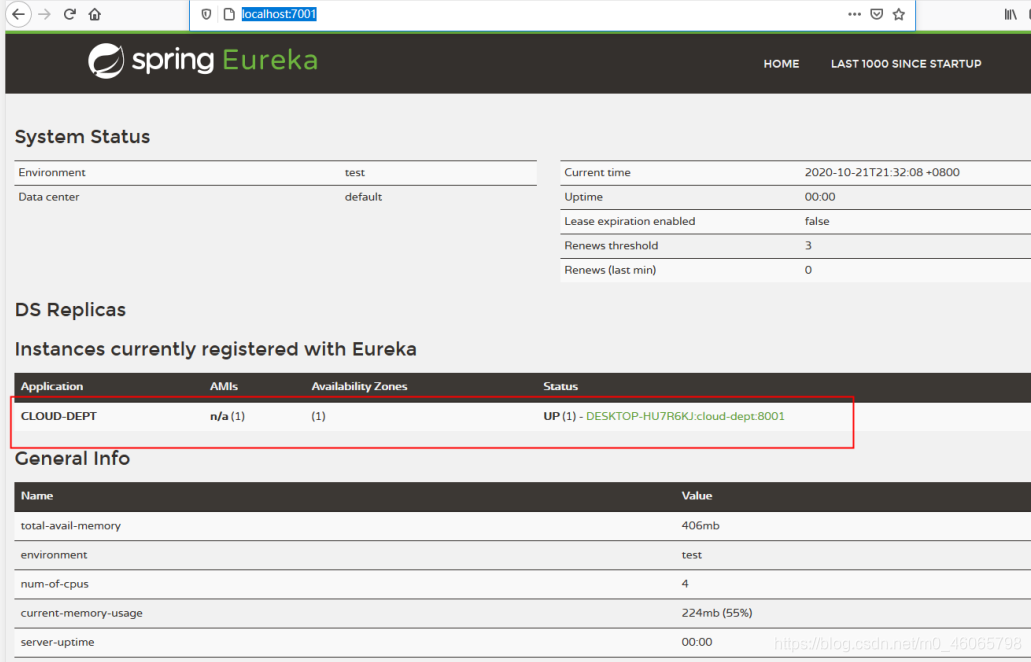1031x662 pixels.
Task: Click the total-avail-memory row name
Action: point(70,526)
